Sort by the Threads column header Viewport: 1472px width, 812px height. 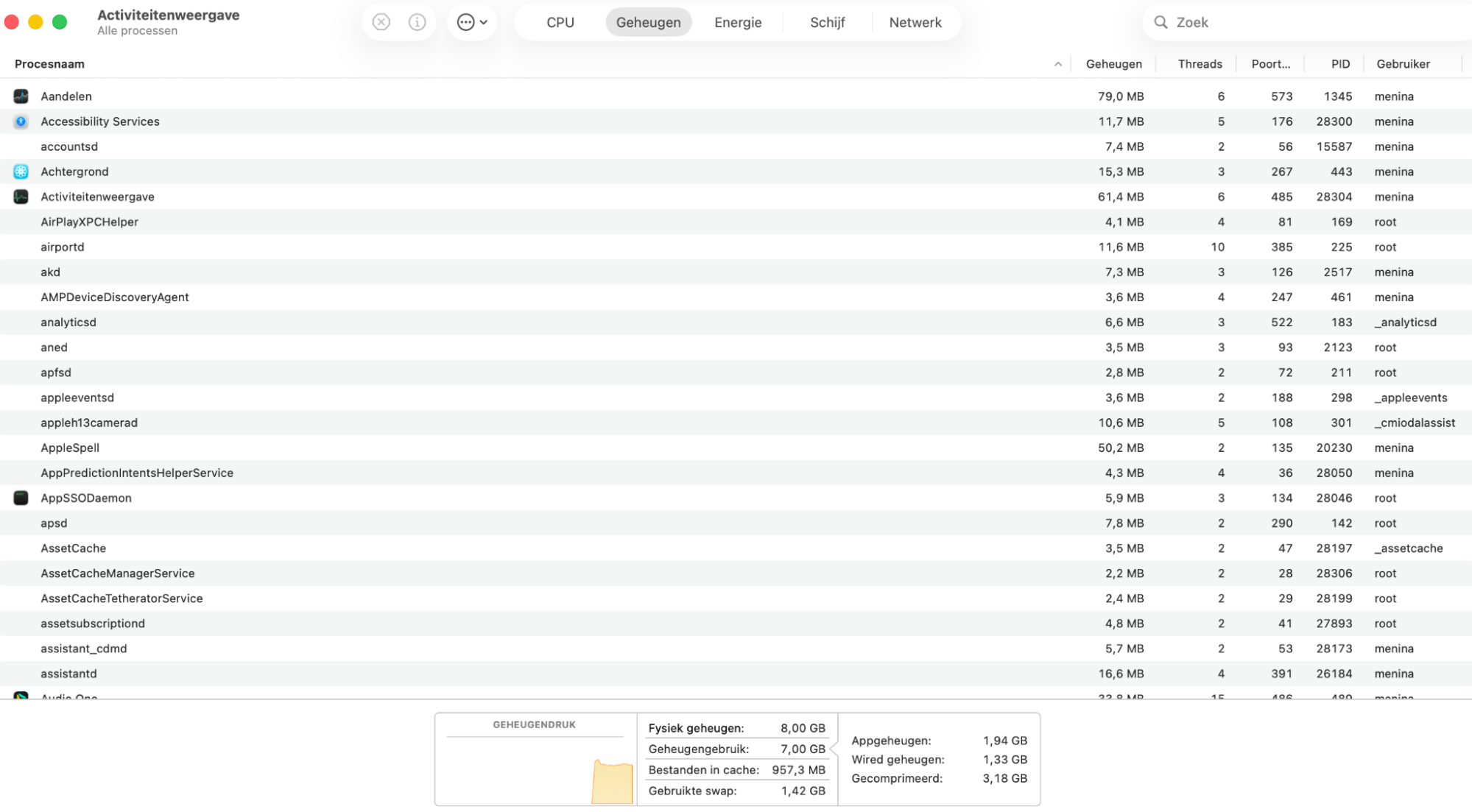[x=1199, y=64]
